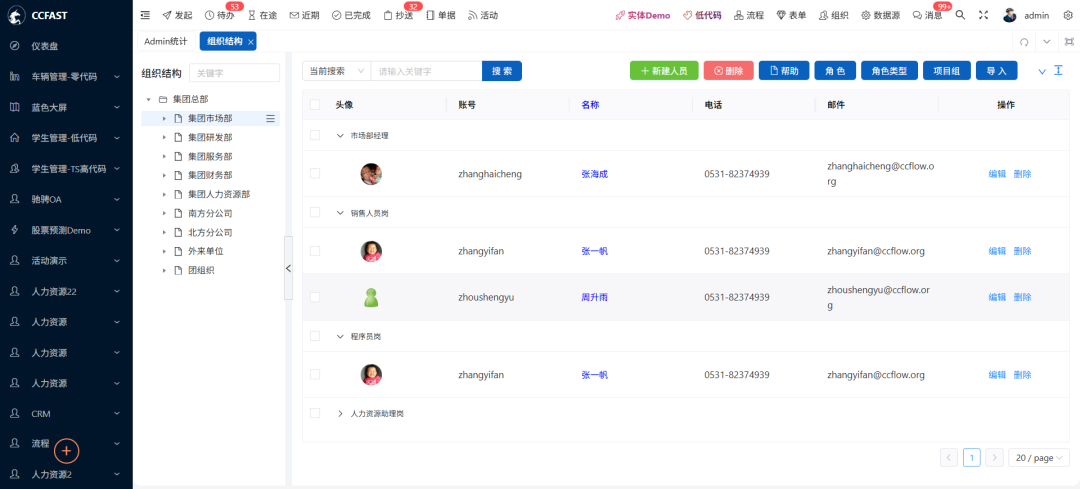Click the orange plus floating button

coord(67,450)
